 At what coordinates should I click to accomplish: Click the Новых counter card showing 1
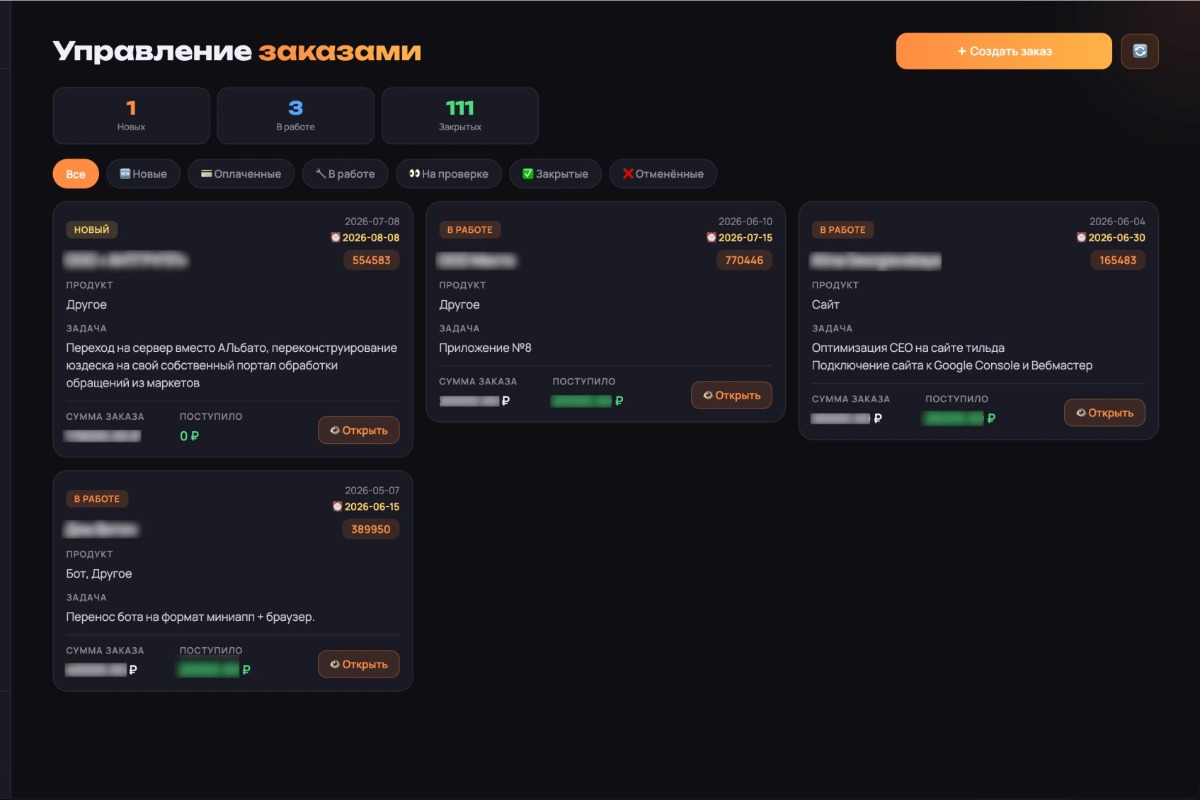coord(131,116)
